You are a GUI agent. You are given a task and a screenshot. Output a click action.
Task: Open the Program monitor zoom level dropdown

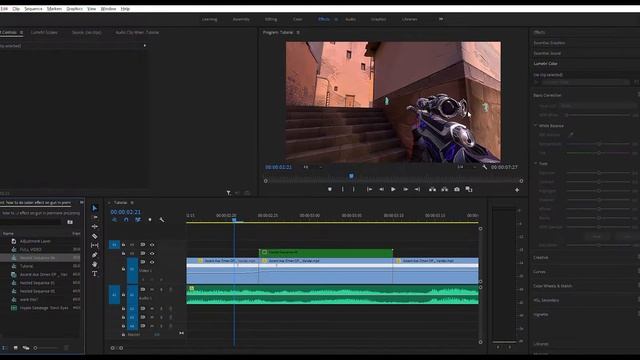(x=312, y=167)
